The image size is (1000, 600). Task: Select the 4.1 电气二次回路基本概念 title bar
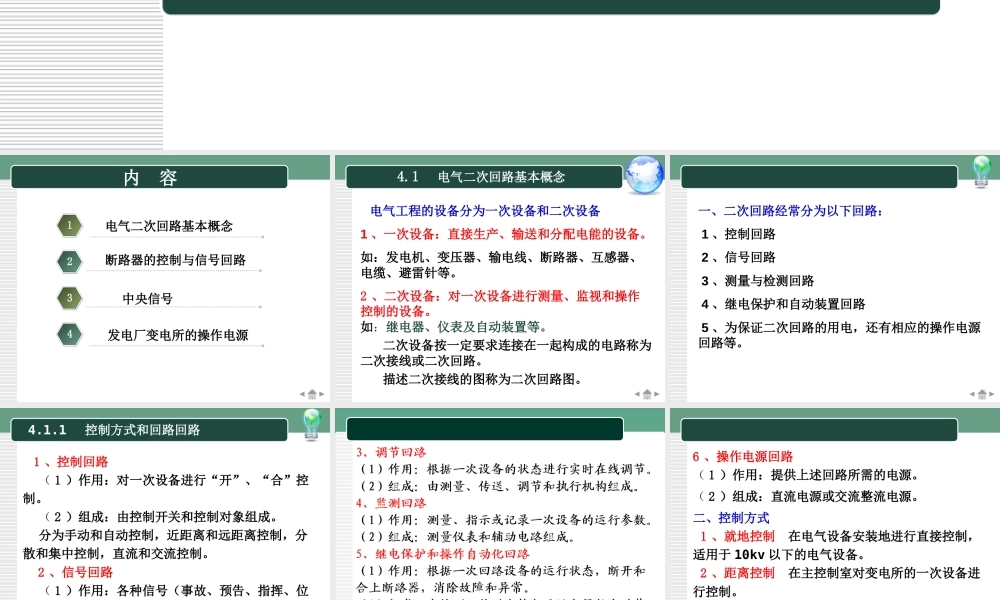[484, 177]
